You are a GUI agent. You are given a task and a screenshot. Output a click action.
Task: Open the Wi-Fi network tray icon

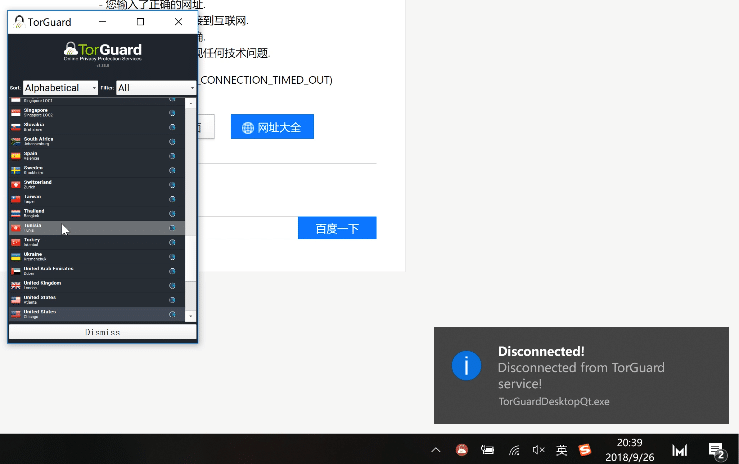514,450
